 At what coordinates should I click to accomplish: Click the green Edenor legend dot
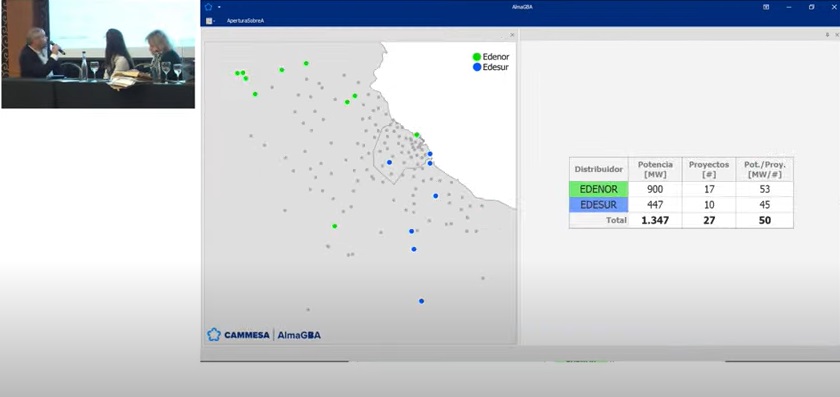pyautogui.click(x=477, y=57)
